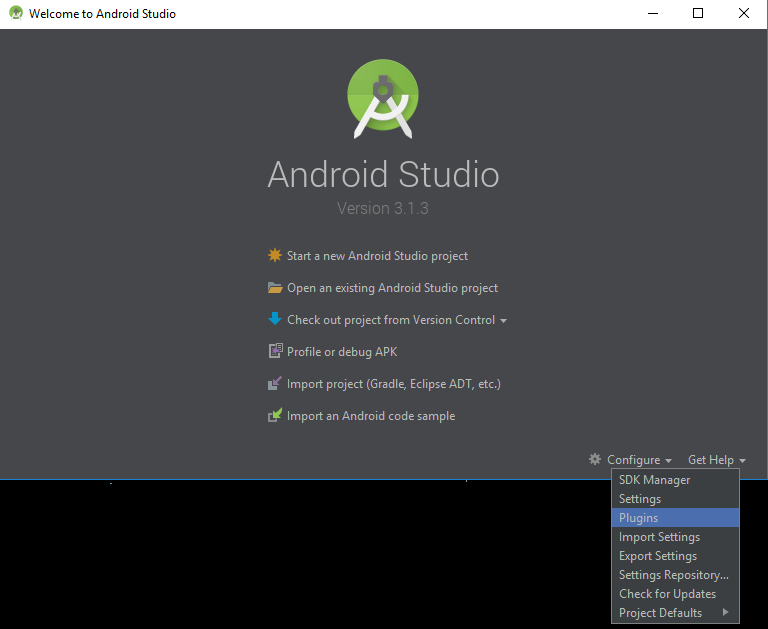The height and width of the screenshot is (629, 768).
Task: Start a new Android Studio project
Action: pos(377,256)
